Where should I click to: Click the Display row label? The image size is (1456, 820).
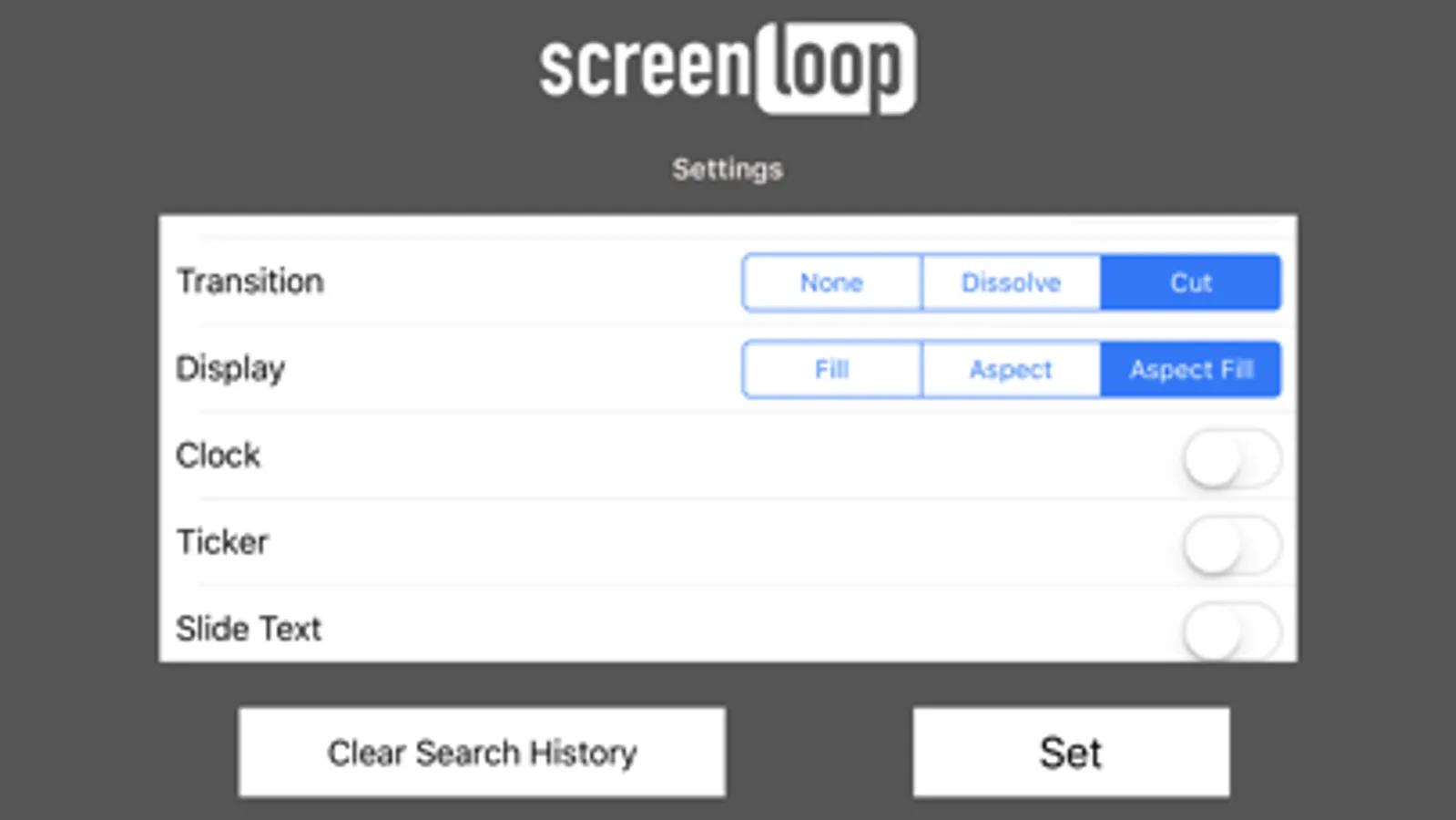[x=230, y=368]
